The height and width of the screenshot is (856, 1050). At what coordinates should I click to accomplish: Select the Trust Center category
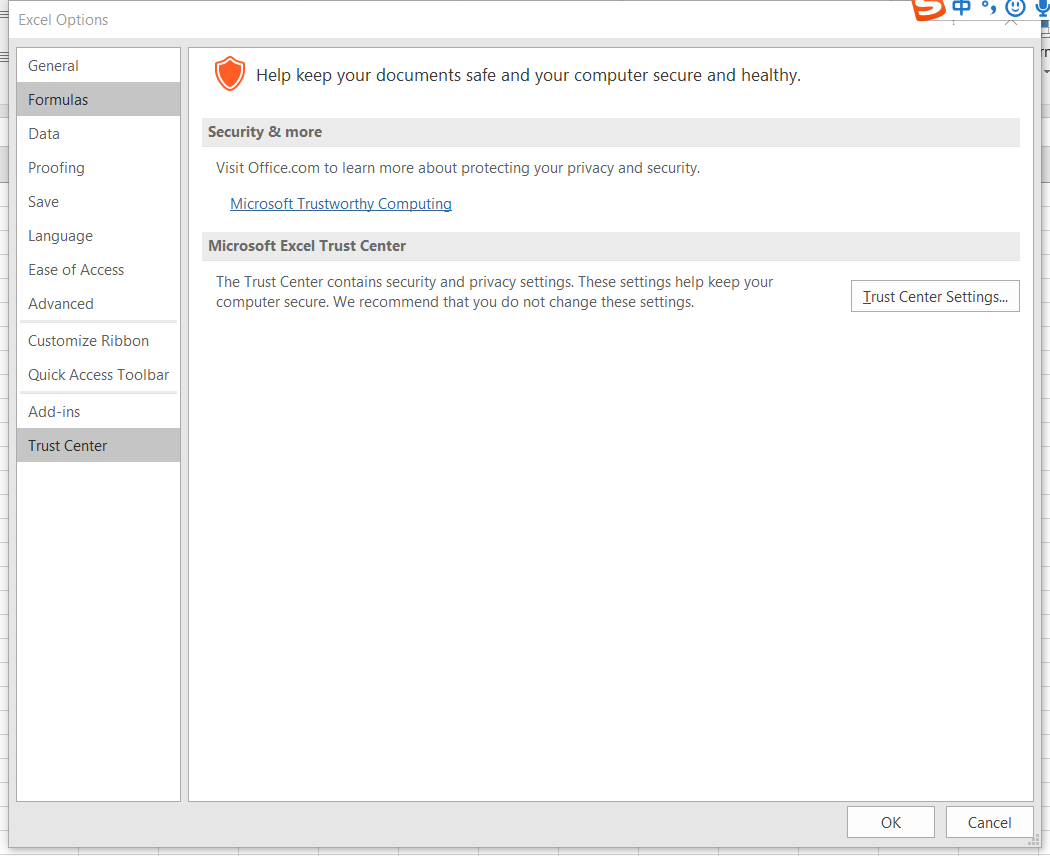point(98,446)
